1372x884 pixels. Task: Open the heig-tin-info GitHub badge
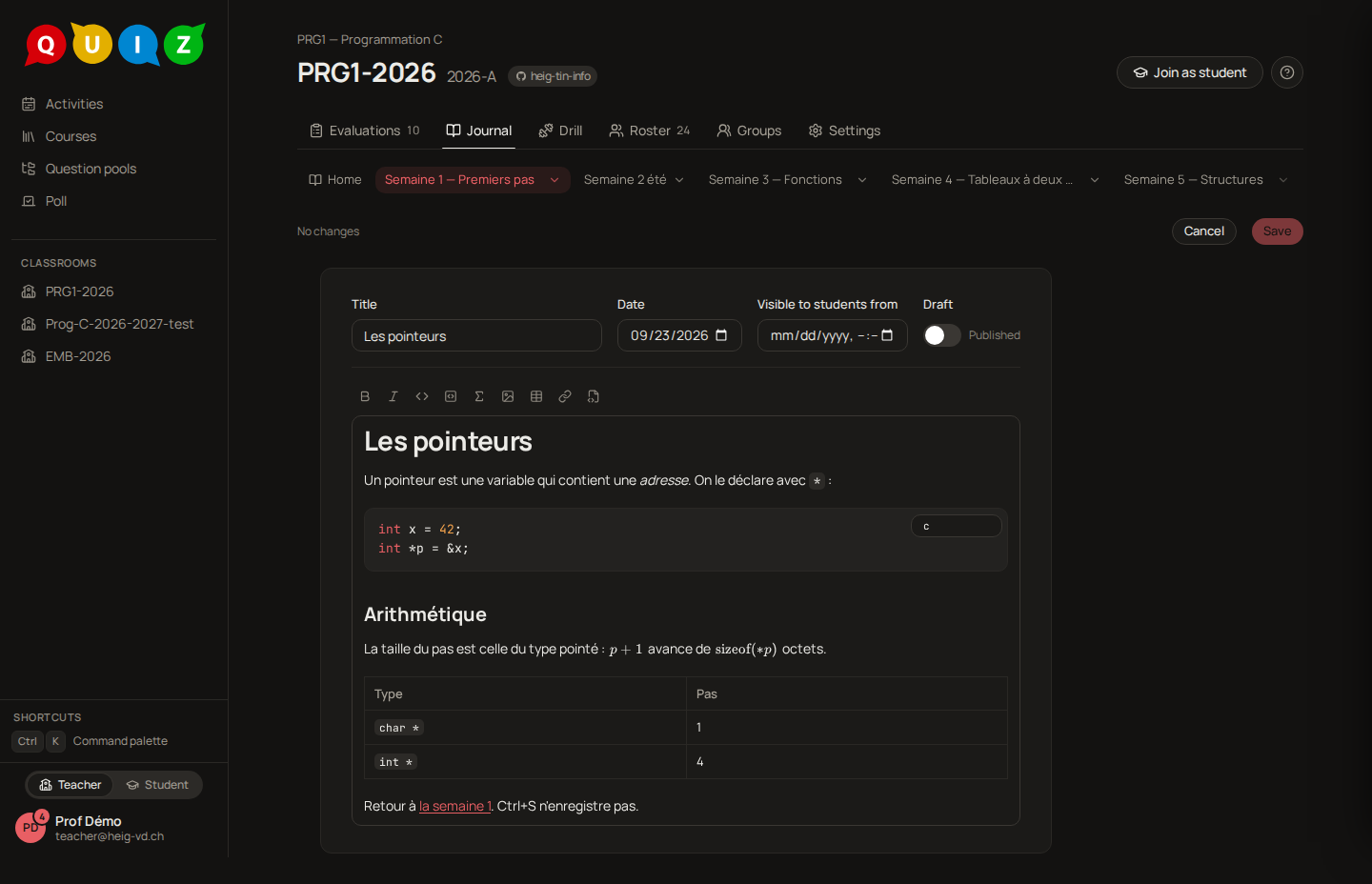pyautogui.click(x=553, y=76)
